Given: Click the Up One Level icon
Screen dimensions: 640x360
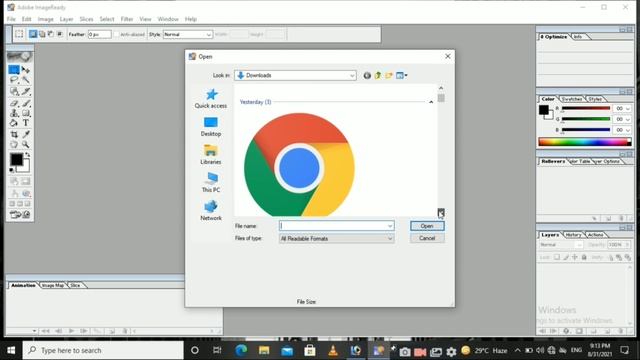Looking at the screenshot, I should click(x=378, y=76).
